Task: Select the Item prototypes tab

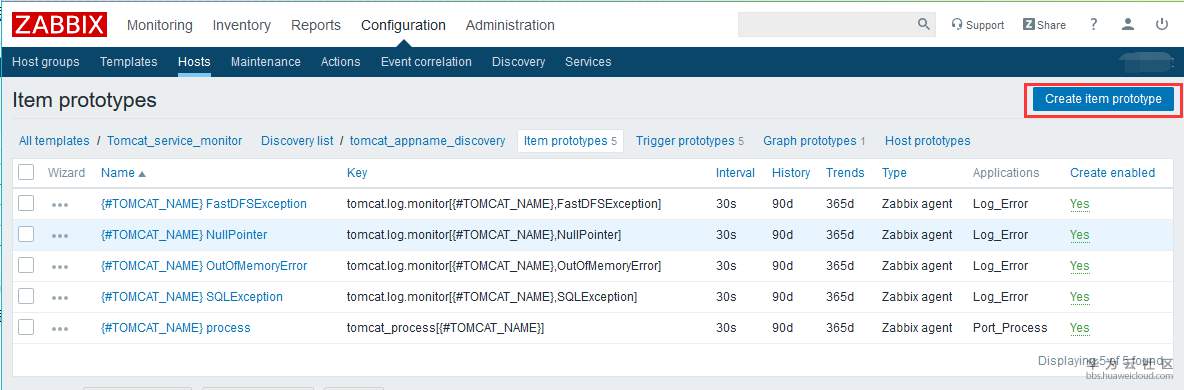Action: pyautogui.click(x=570, y=141)
